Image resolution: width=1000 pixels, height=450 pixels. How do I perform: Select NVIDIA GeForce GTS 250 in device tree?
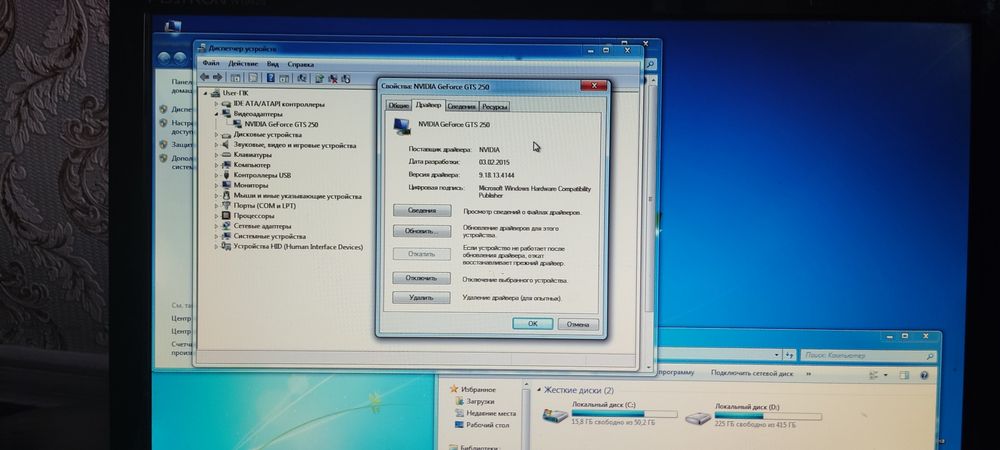(281, 124)
